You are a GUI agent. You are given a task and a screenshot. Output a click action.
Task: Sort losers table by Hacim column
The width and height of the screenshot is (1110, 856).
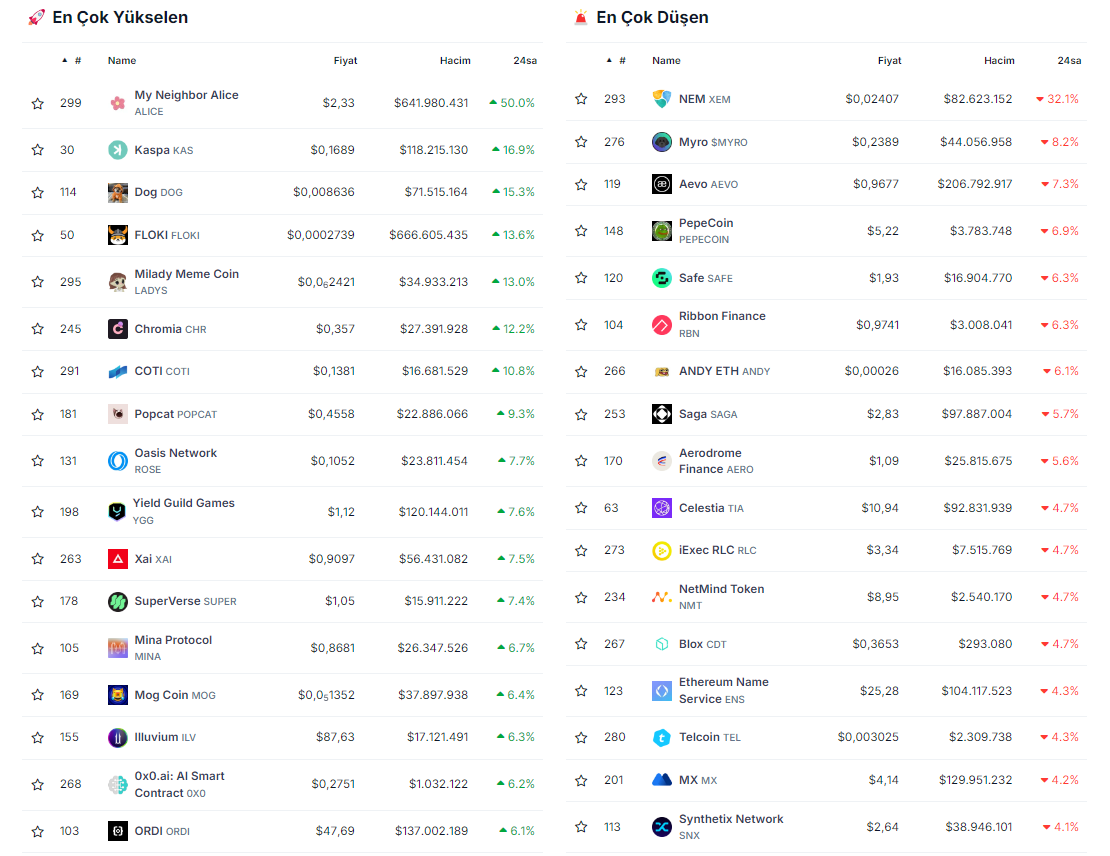click(x=998, y=61)
